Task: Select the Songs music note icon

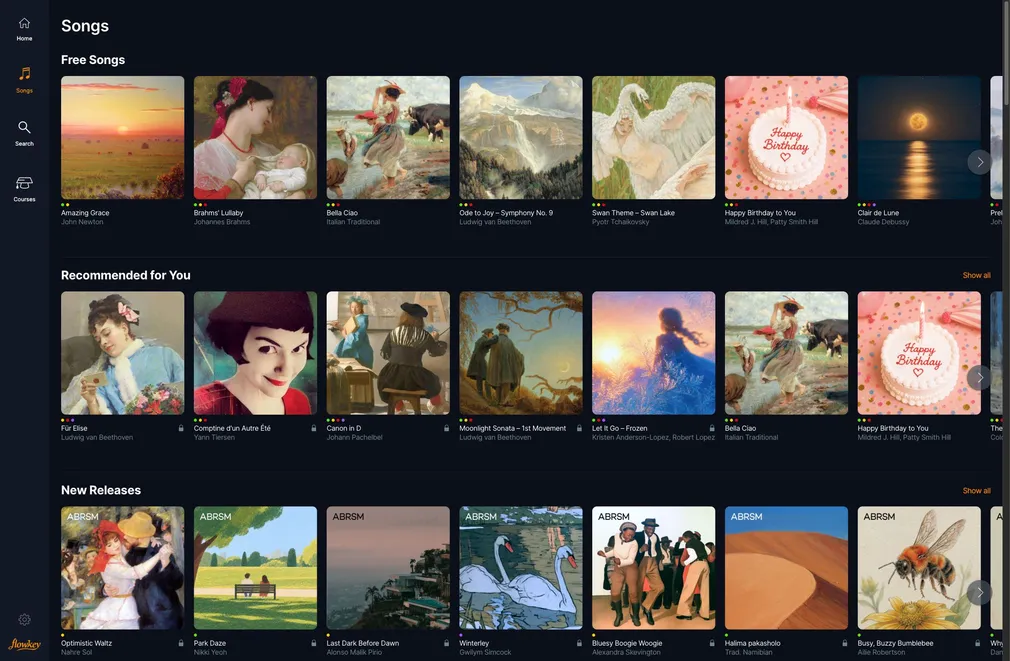Action: point(24,73)
